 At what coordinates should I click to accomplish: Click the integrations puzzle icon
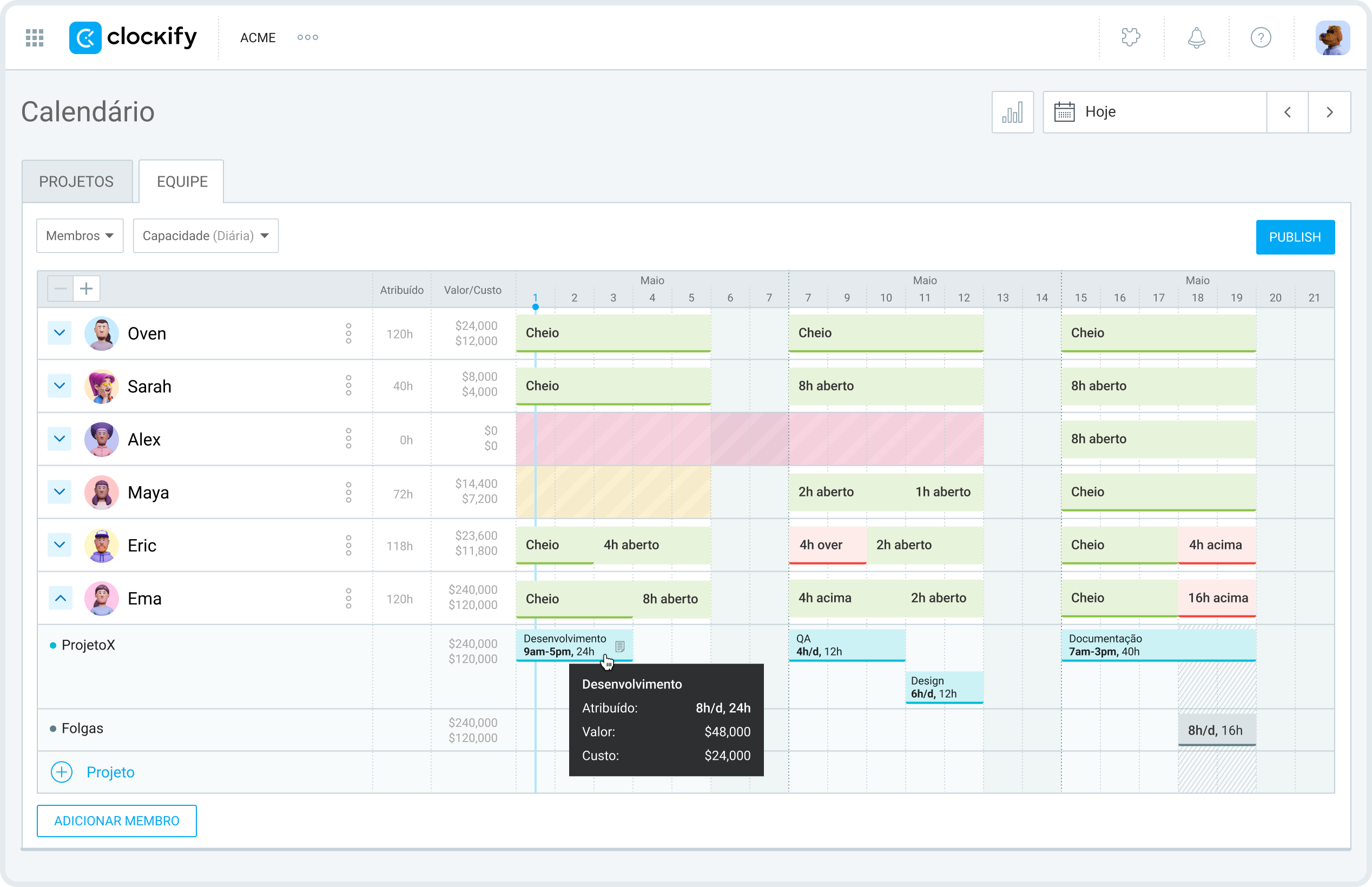tap(1131, 37)
